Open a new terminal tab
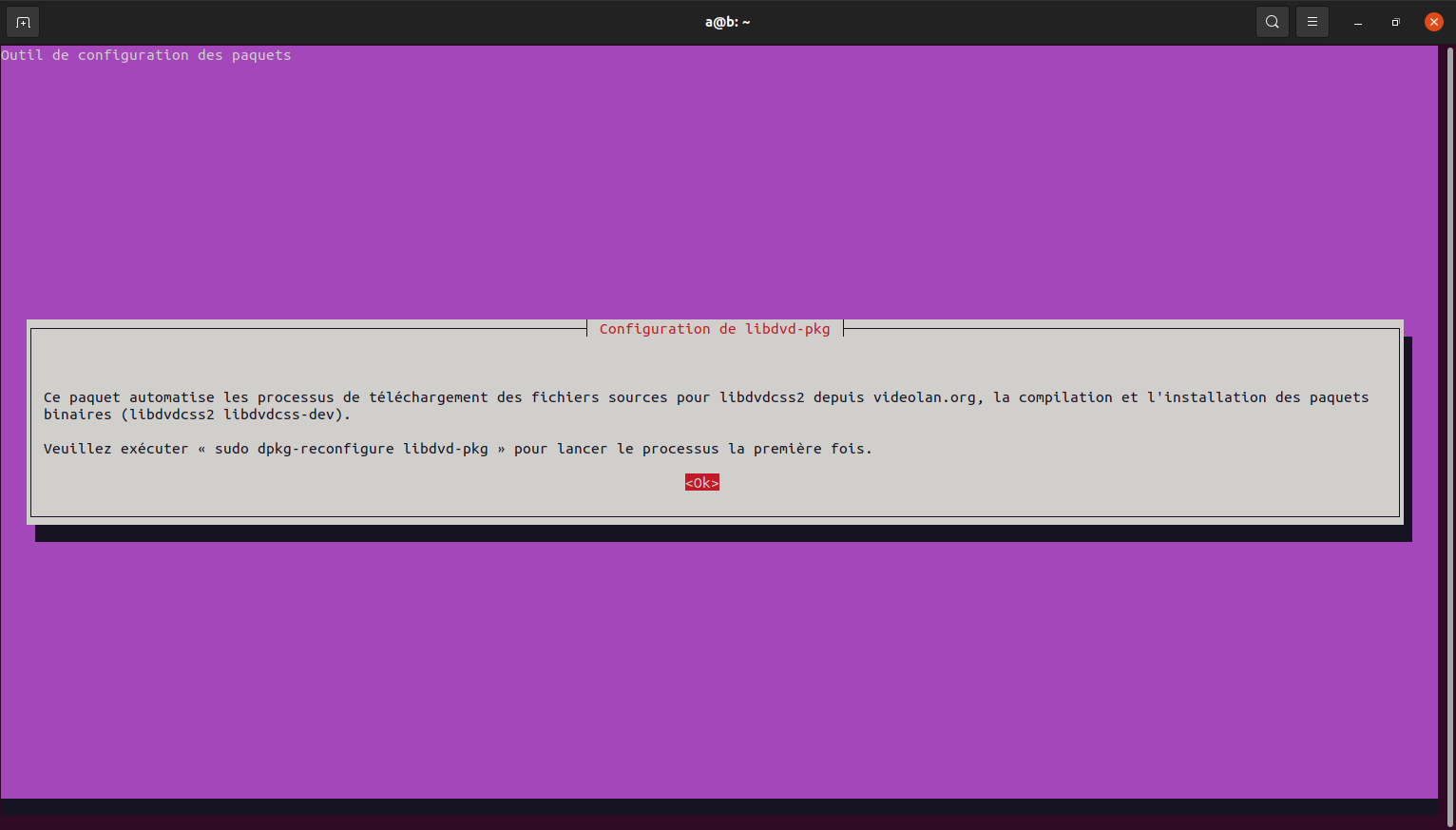1456x830 pixels. 23,22
